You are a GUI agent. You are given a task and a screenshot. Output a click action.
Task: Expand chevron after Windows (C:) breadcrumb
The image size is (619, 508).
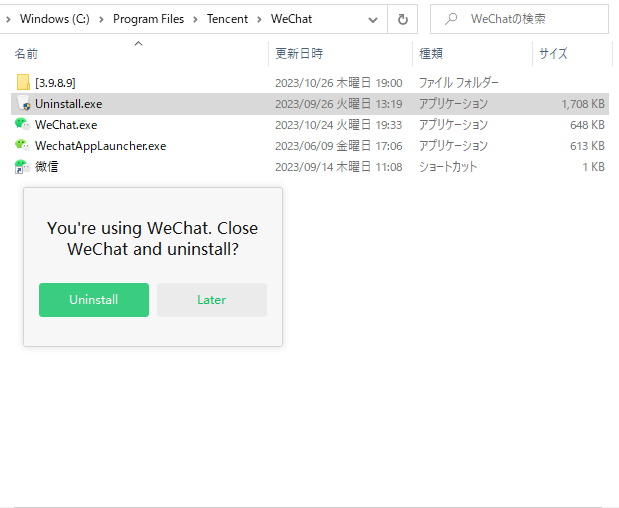pos(101,19)
